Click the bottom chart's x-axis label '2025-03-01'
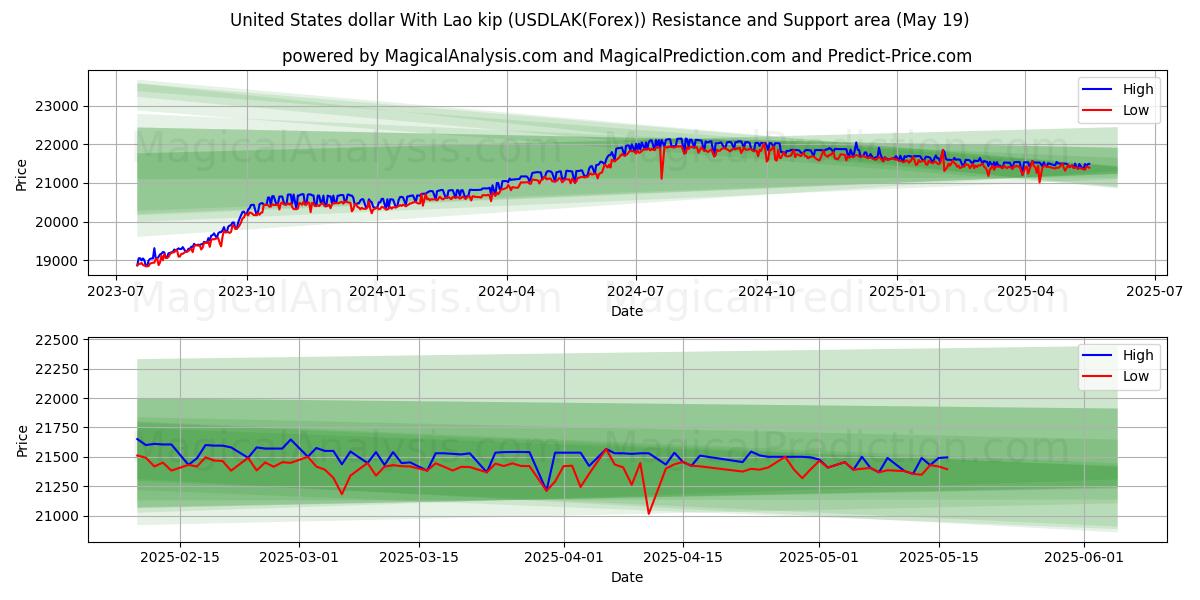The image size is (1200, 600). tap(300, 560)
